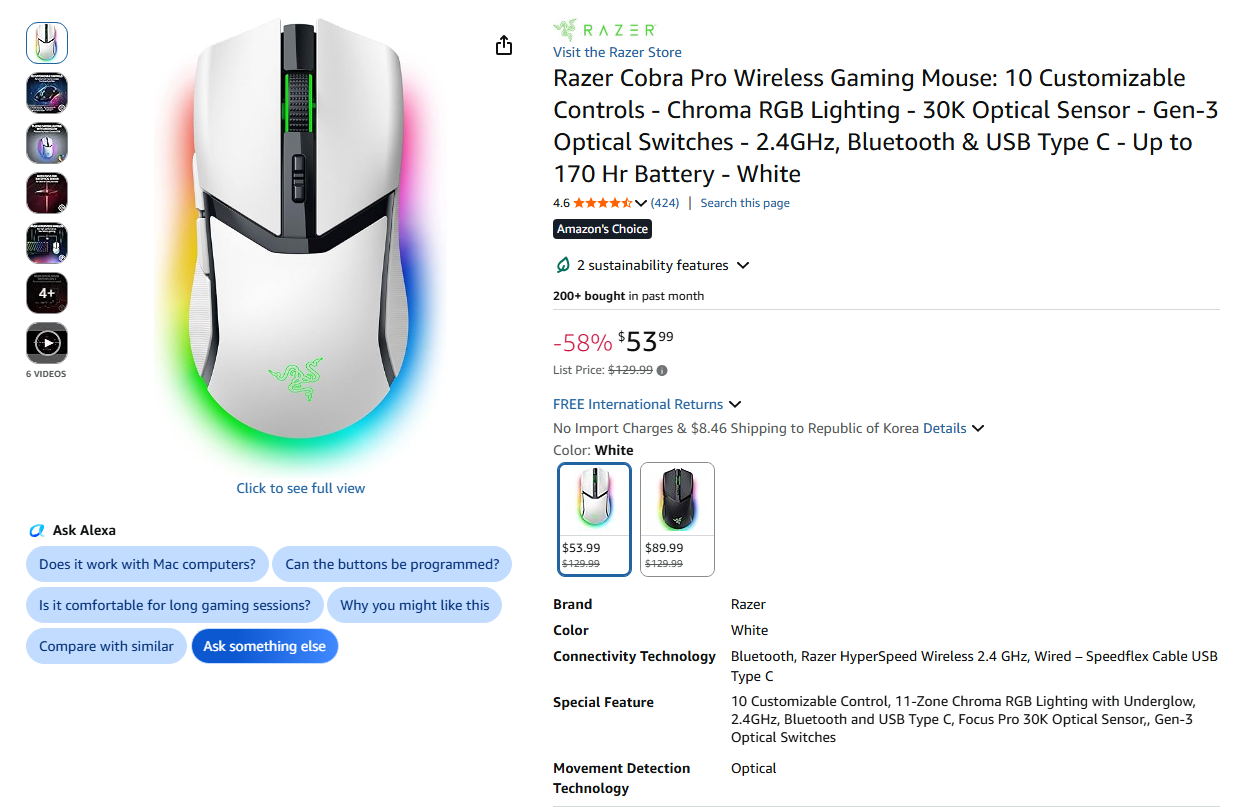Click the 'Search this page' link
This screenshot has height=807, width=1235.
tap(745, 203)
